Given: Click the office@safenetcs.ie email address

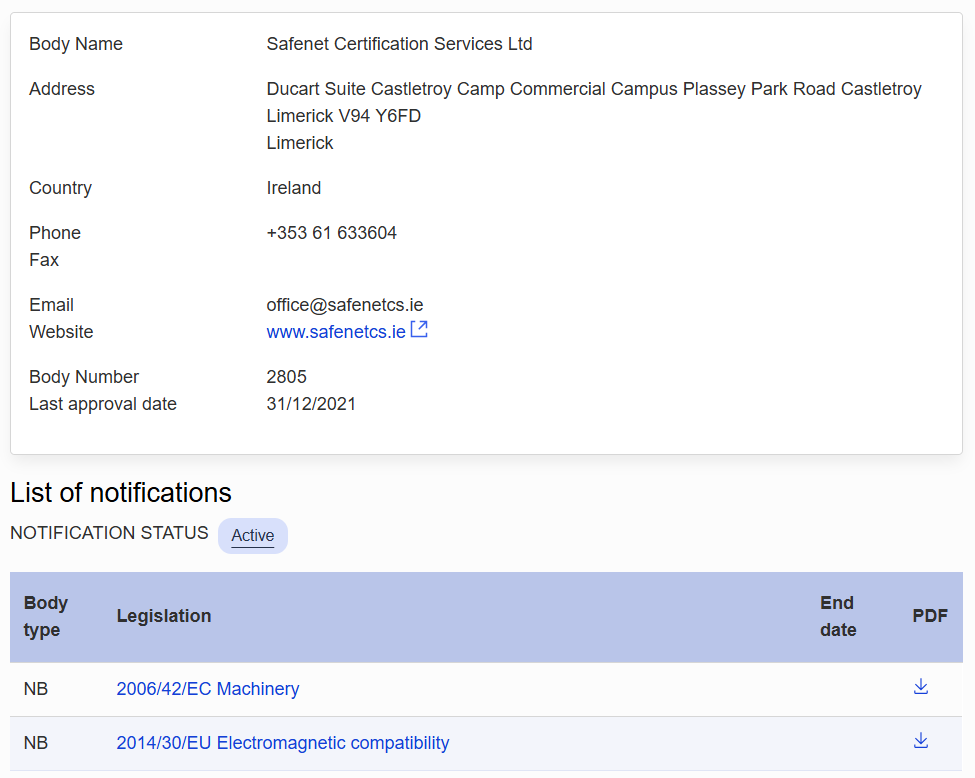Looking at the screenshot, I should [x=344, y=305].
